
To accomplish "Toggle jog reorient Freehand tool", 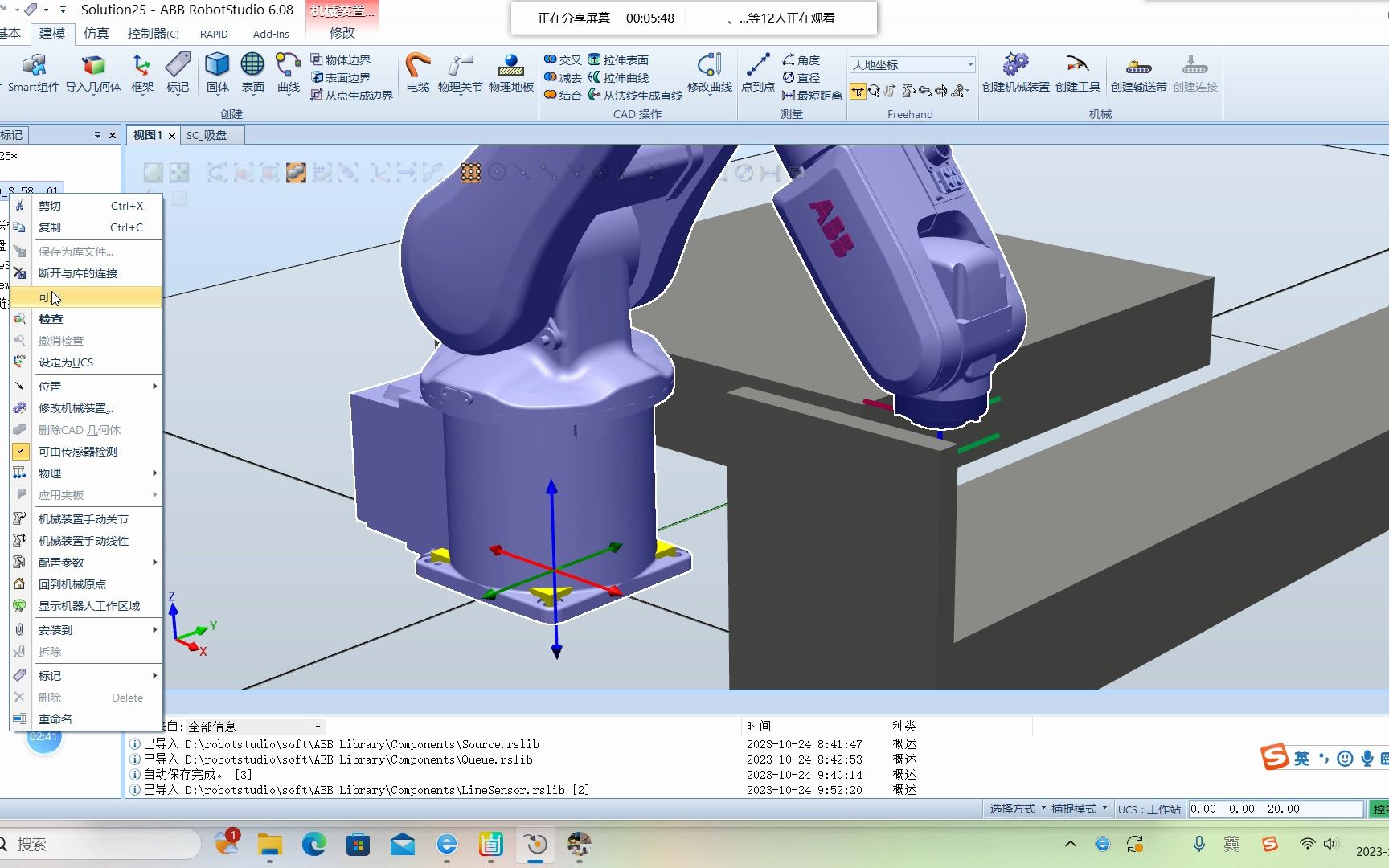I will 941,91.
